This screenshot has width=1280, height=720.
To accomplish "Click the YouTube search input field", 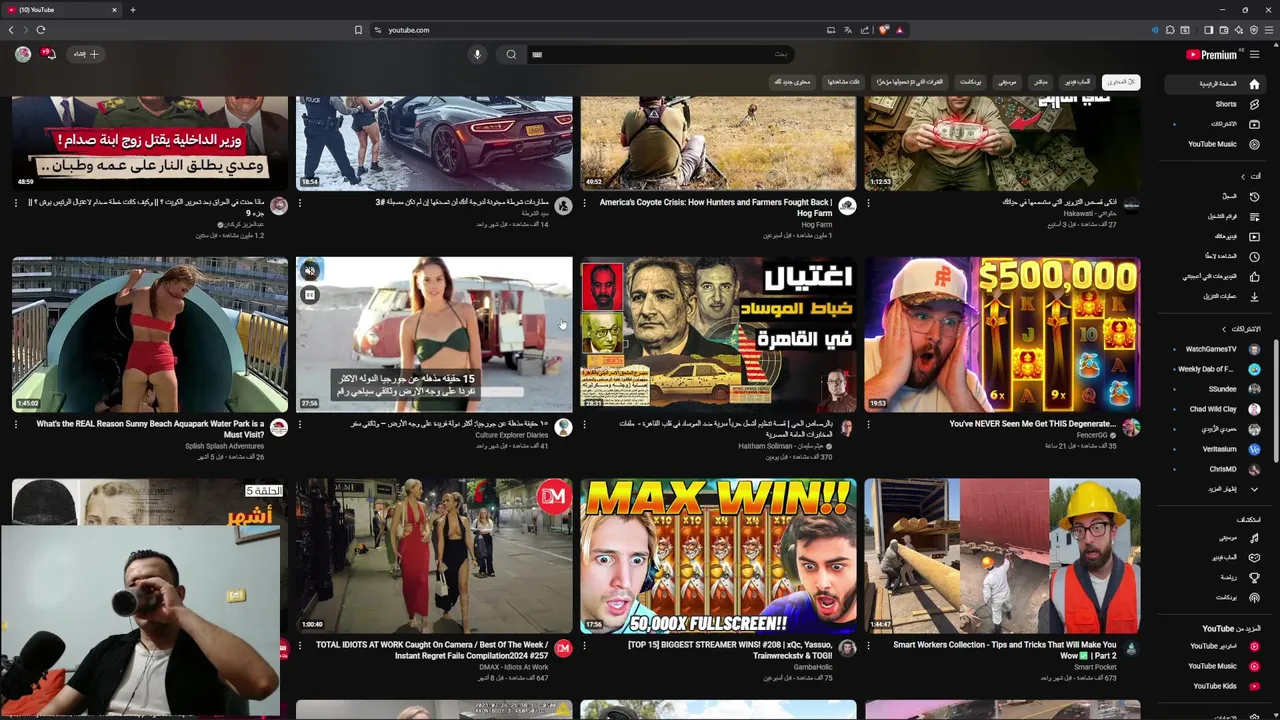I will (660, 54).
